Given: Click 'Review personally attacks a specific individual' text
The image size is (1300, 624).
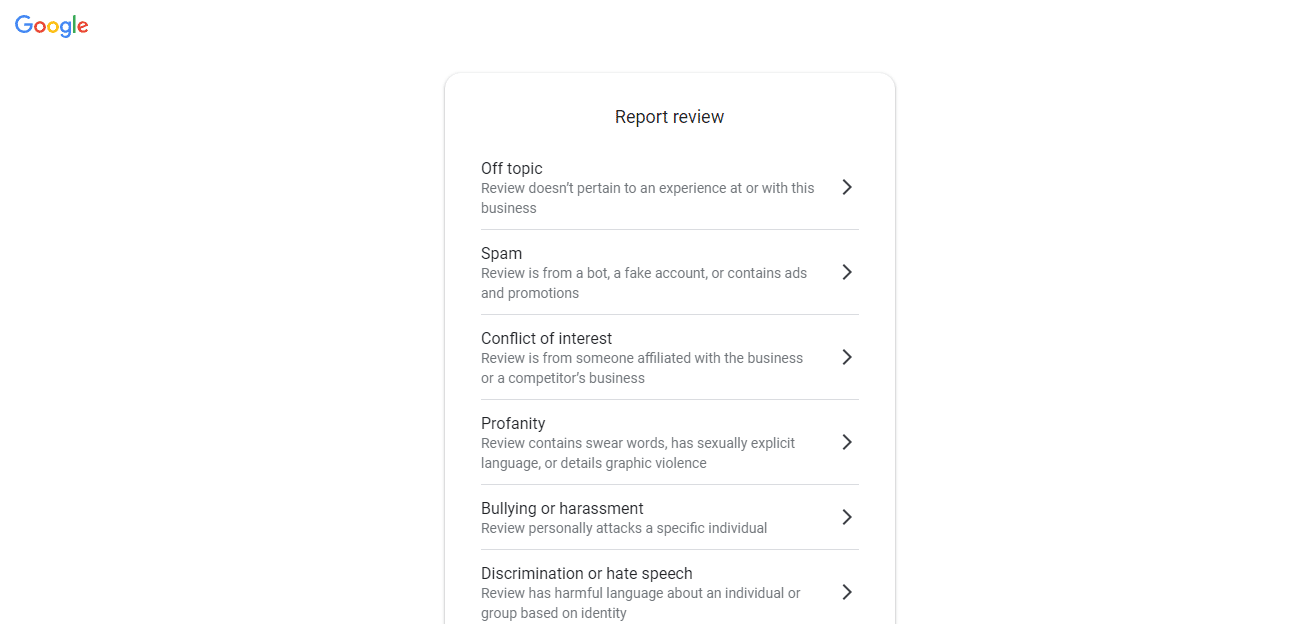Looking at the screenshot, I should (624, 528).
